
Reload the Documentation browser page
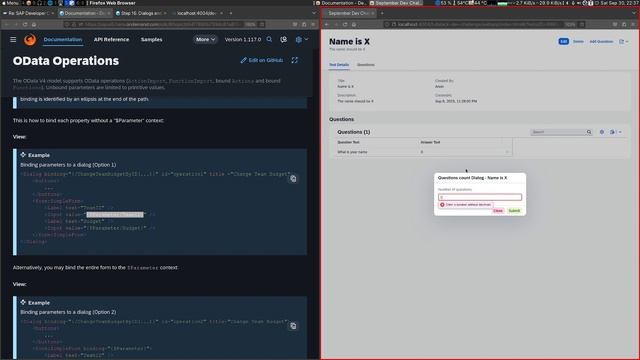[x=25, y=24]
